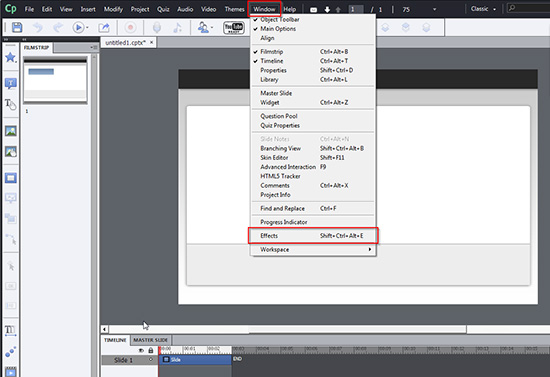
Task: Click the current slide number field
Action: pyautogui.click(x=355, y=9)
